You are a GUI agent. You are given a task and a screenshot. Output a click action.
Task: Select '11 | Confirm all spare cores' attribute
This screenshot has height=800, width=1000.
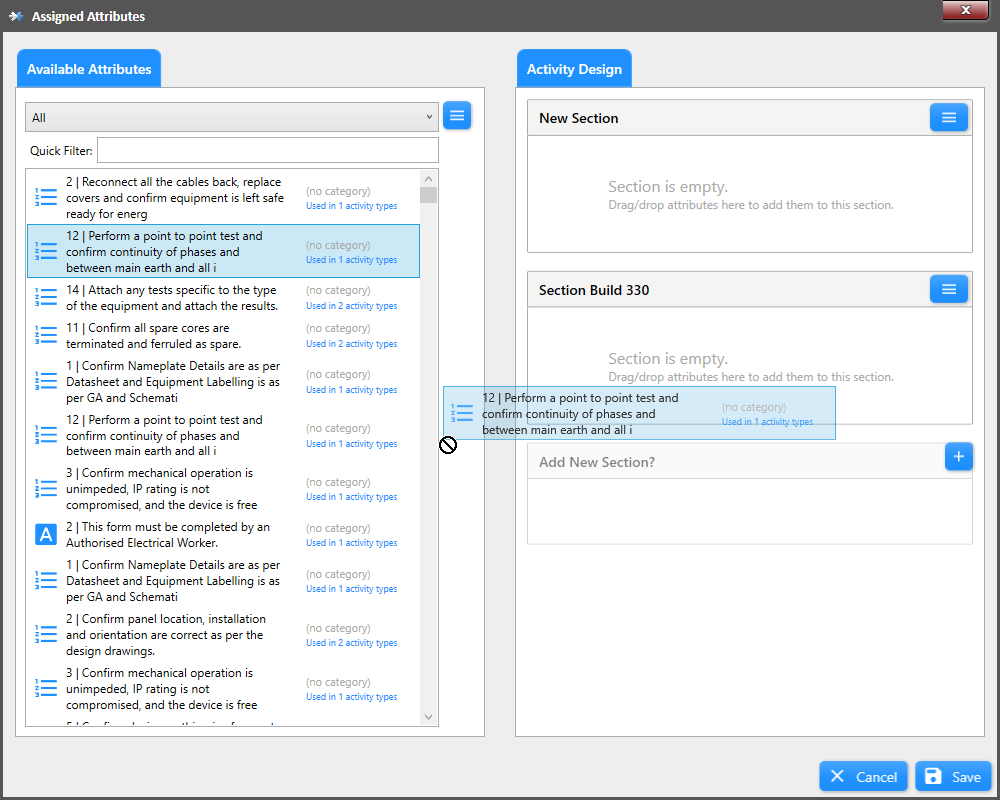pyautogui.click(x=223, y=336)
